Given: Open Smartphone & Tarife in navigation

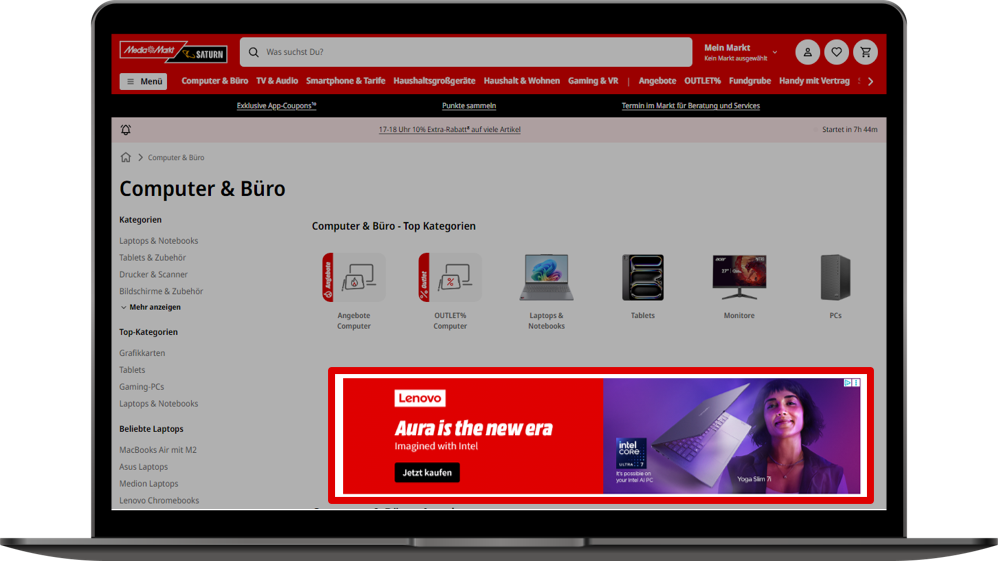Looking at the screenshot, I should (345, 81).
